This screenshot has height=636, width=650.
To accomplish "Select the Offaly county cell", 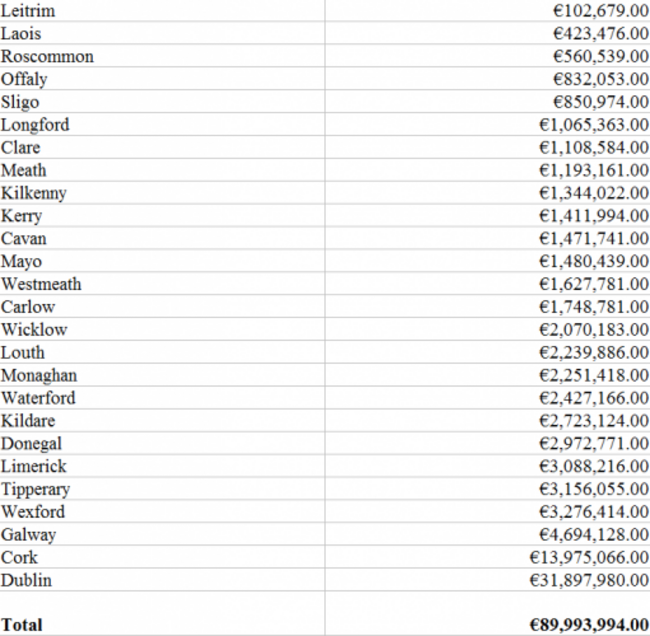I will tap(162, 79).
